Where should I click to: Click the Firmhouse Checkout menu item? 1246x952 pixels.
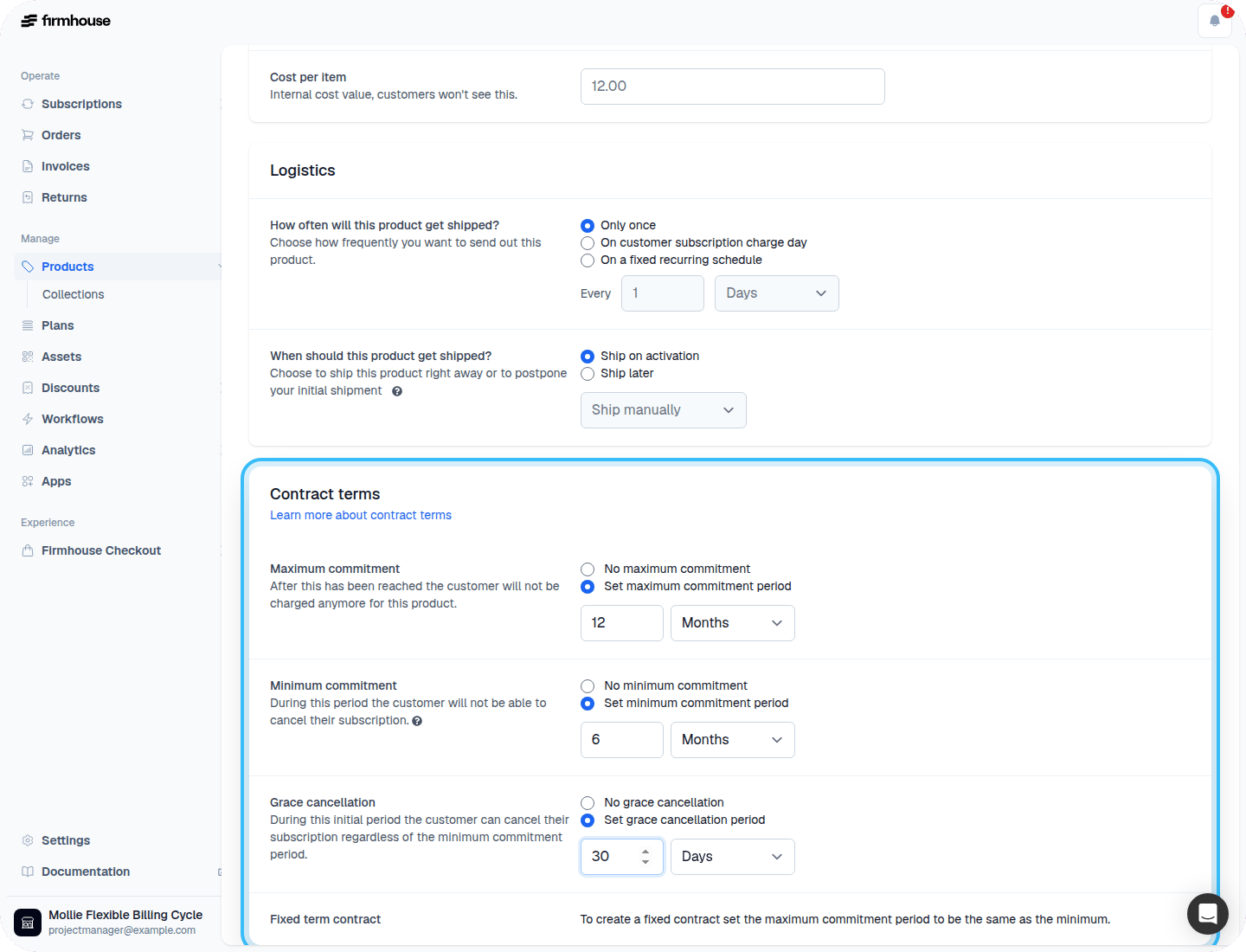tap(101, 550)
